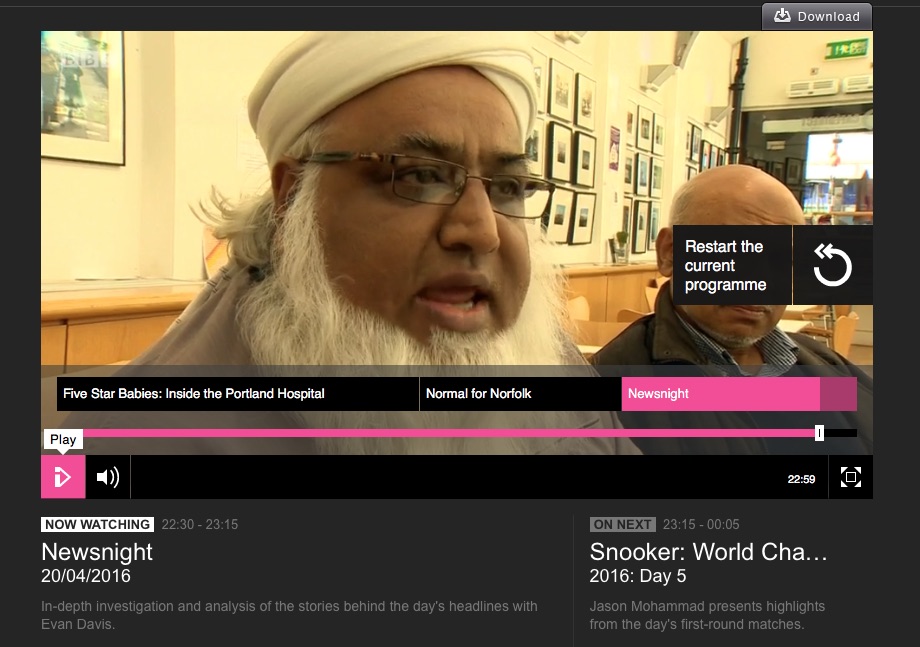Click the 'ON NEXT' label

click(x=622, y=524)
